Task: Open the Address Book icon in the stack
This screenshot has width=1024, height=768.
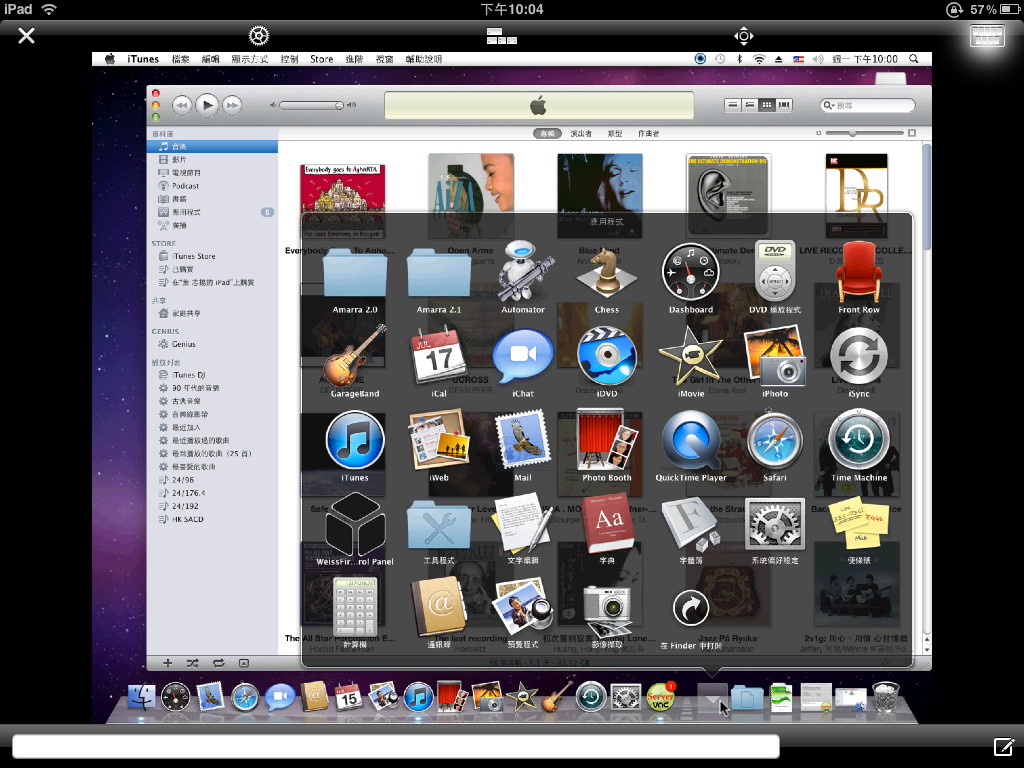Action: [x=438, y=607]
